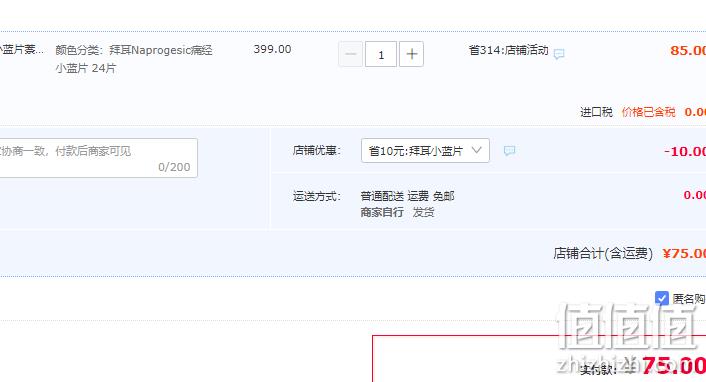Click the -10.00 discount amount
Image resolution: width=706 pixels, height=382 pixels.
click(x=685, y=151)
